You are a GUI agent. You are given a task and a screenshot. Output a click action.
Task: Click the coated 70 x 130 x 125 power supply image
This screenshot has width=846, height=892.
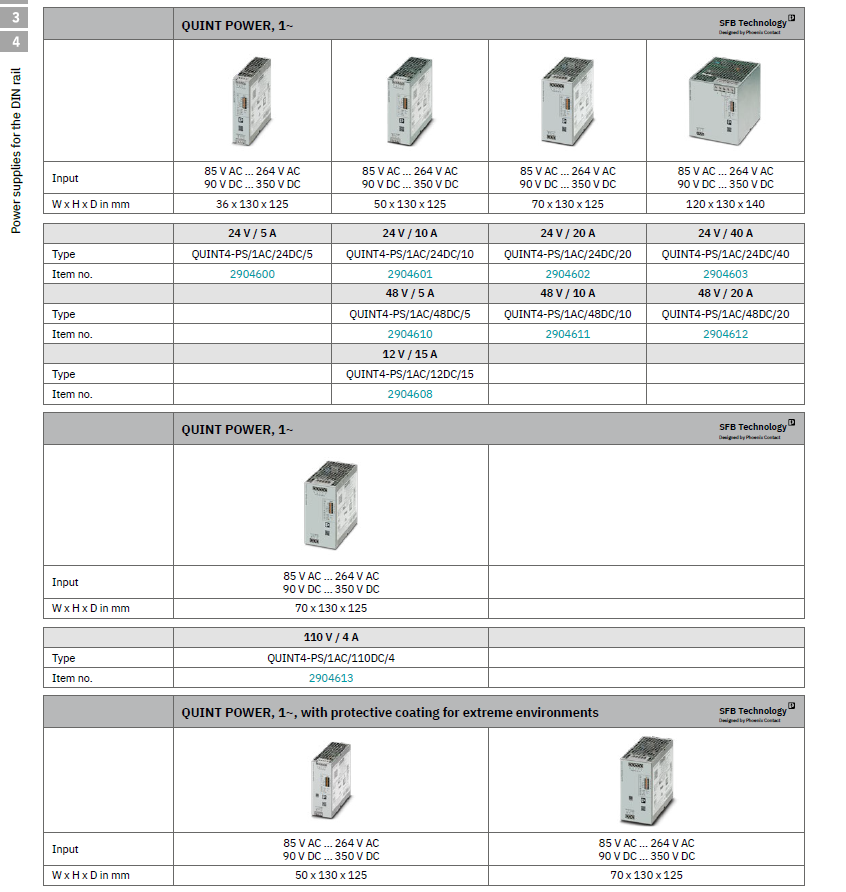(647, 780)
